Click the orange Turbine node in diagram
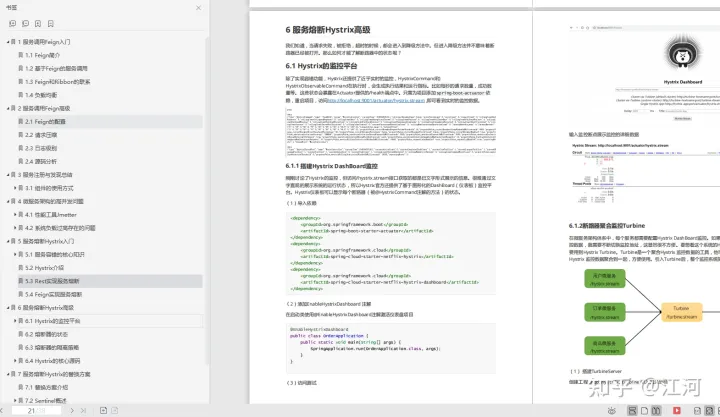 [681, 312]
